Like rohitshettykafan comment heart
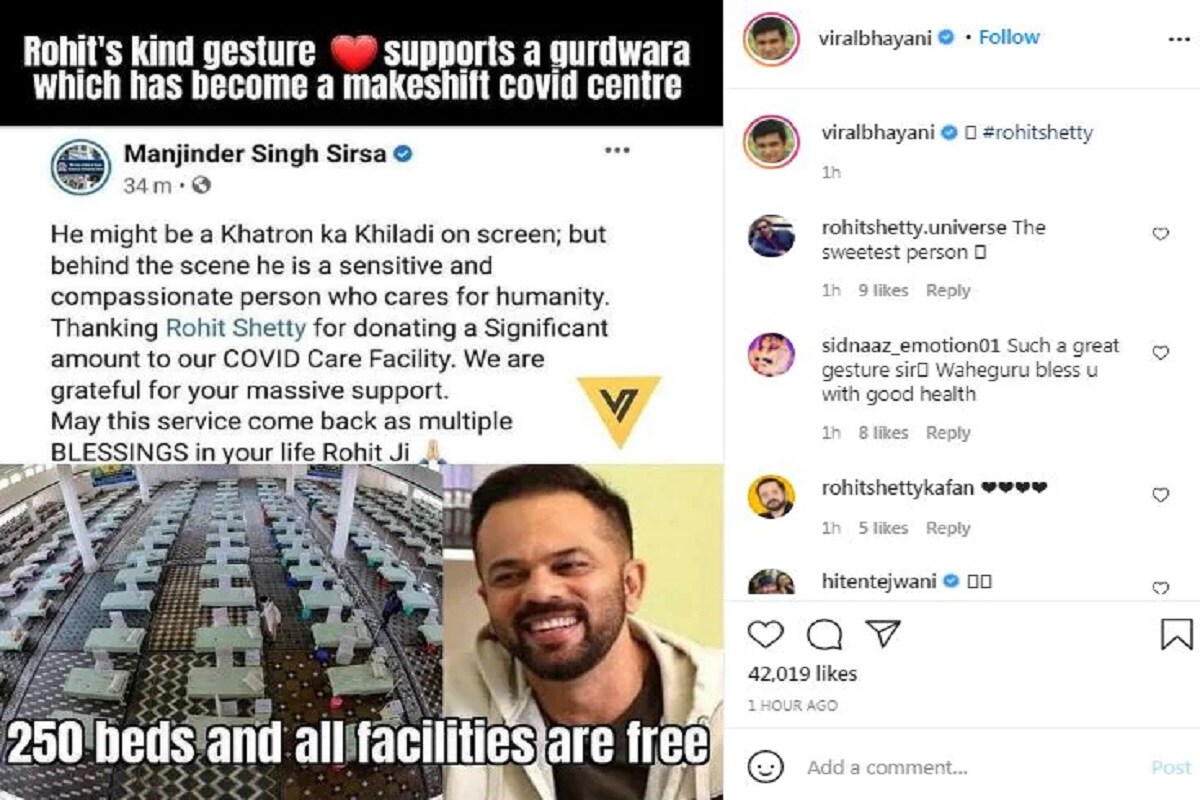 (x=1160, y=495)
